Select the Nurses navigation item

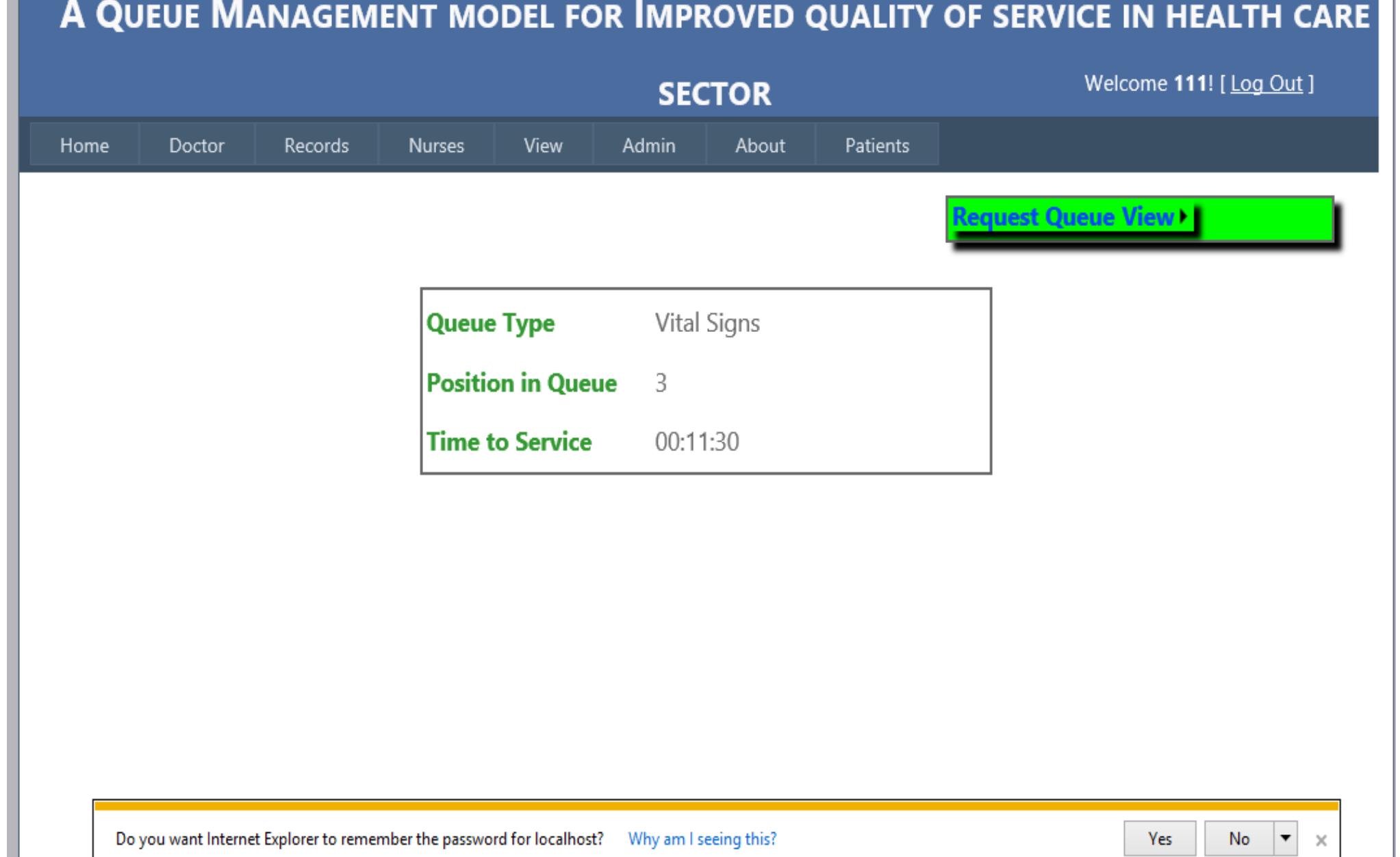[x=436, y=146]
